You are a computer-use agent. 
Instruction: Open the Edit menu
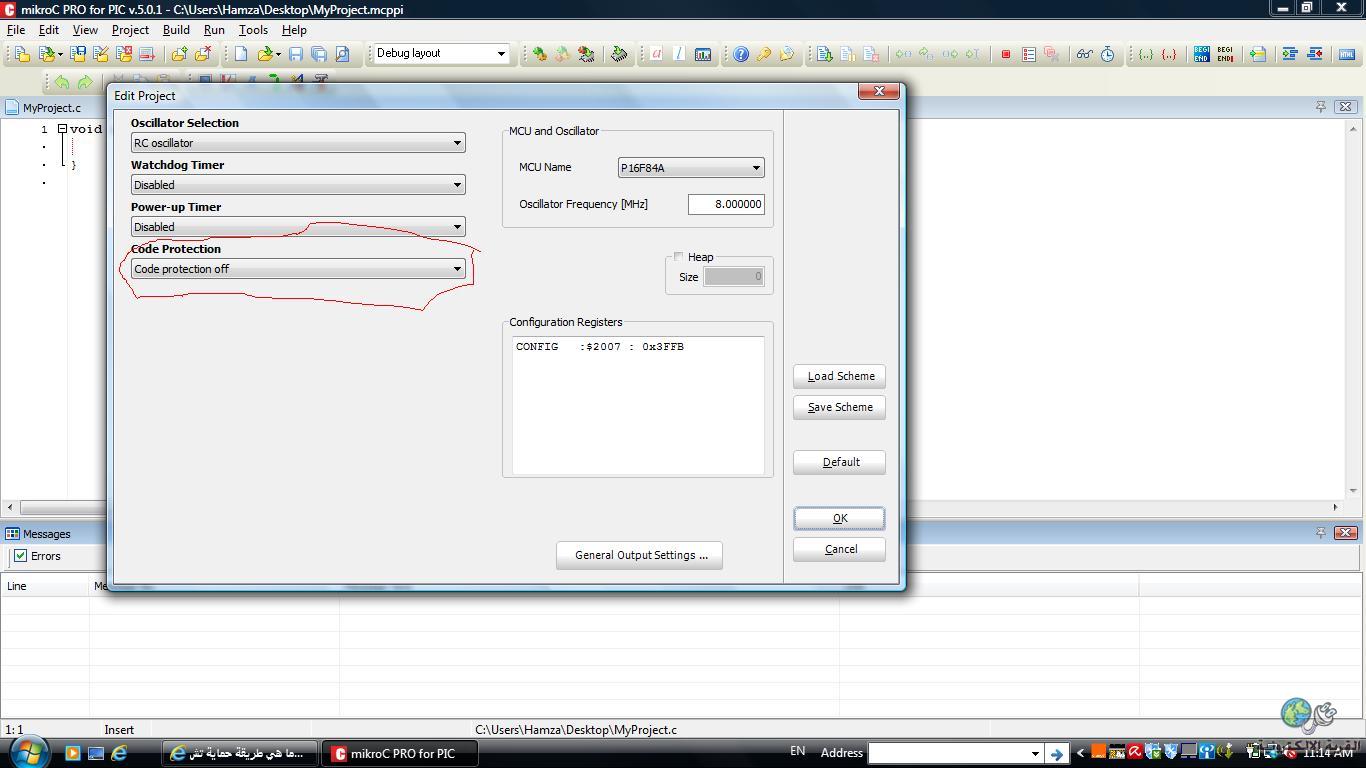[x=48, y=30]
